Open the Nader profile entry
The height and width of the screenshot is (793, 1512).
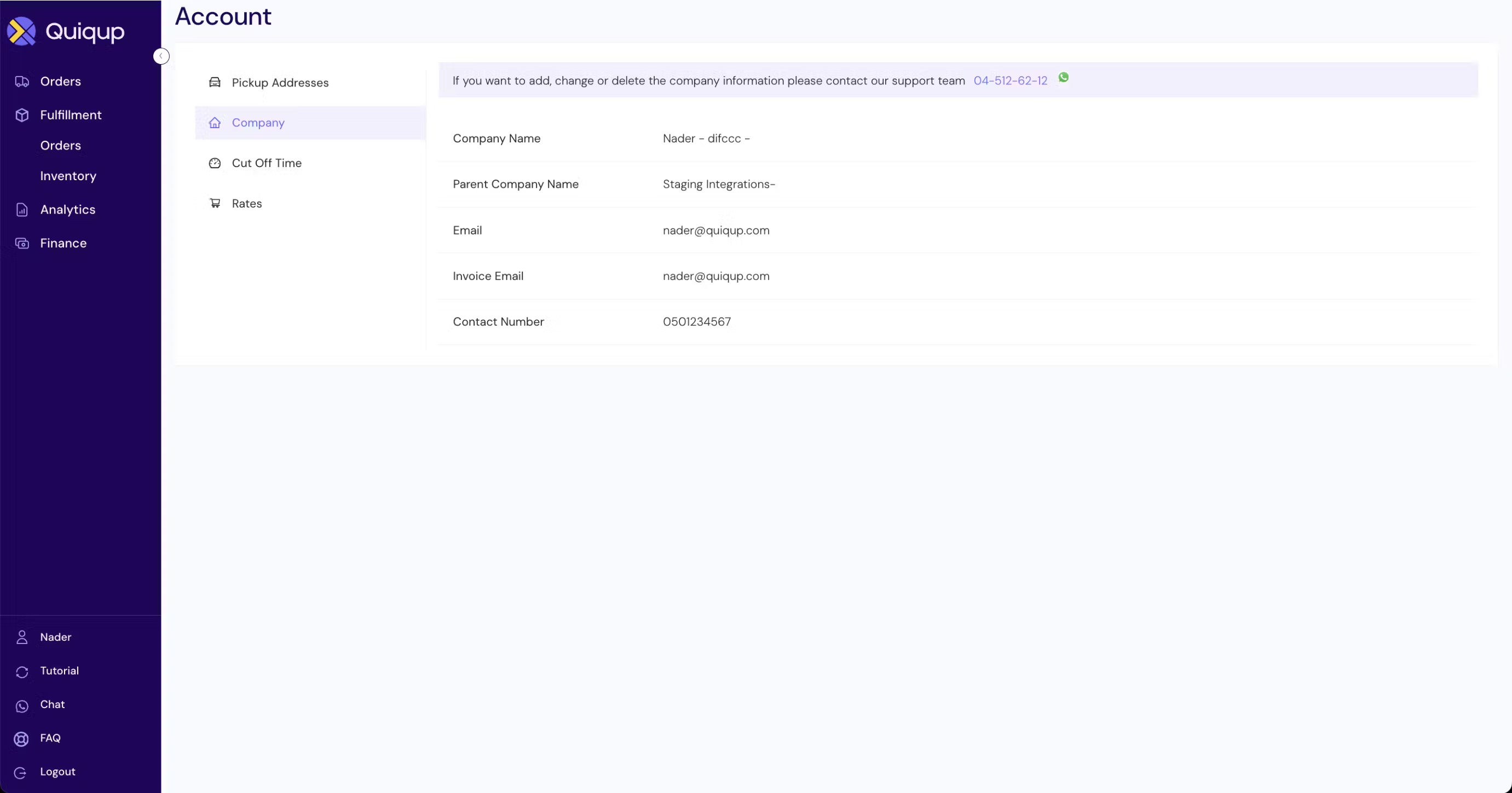(x=55, y=637)
